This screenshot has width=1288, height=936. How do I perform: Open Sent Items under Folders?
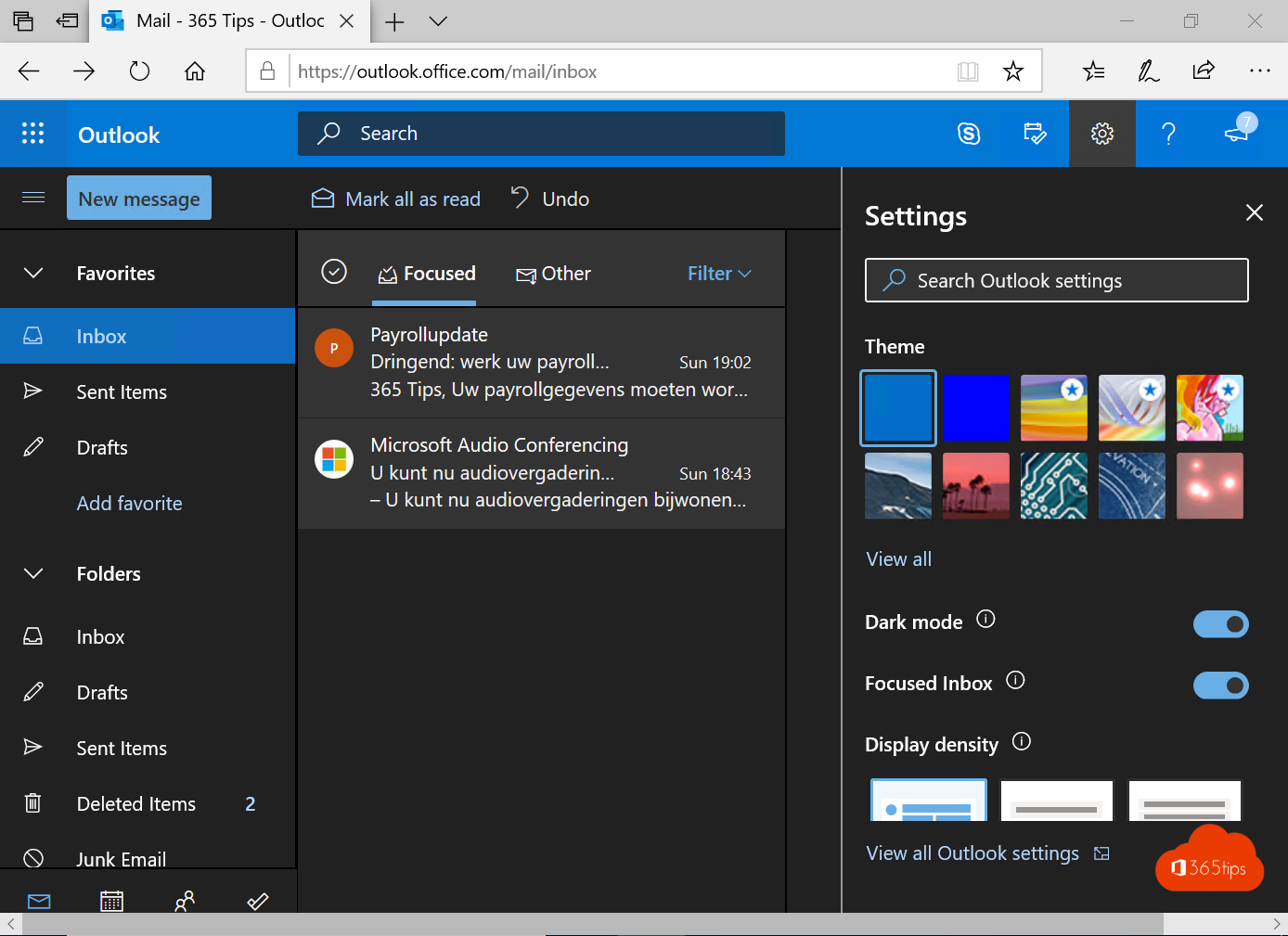pyautogui.click(x=148, y=748)
